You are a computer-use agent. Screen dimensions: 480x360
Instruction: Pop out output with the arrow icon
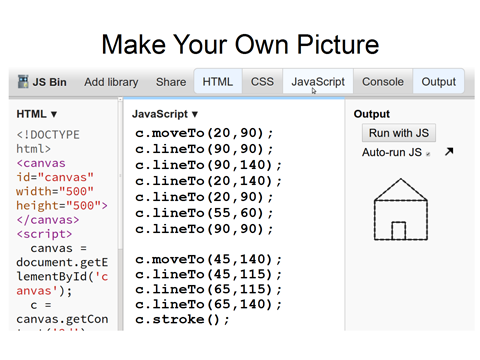pos(449,152)
